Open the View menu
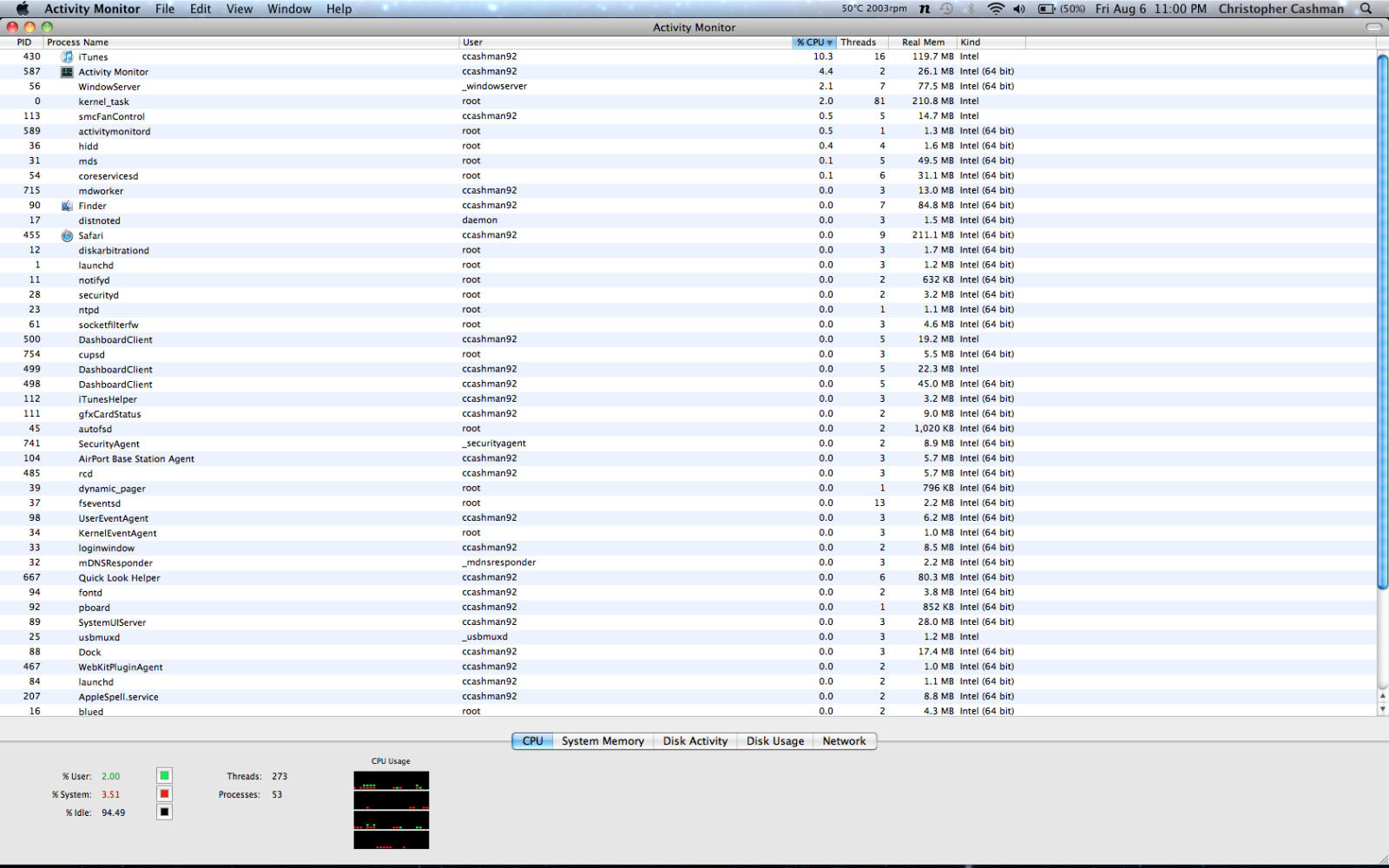This screenshot has height=868, width=1389. [x=240, y=9]
